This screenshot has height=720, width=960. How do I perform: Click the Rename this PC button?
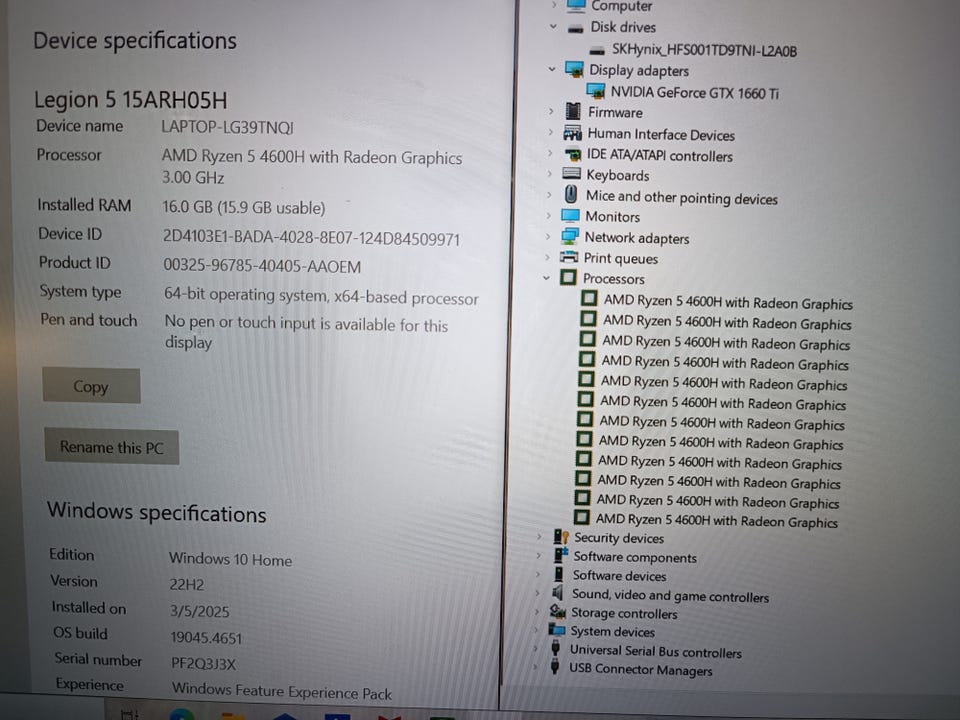pos(111,447)
